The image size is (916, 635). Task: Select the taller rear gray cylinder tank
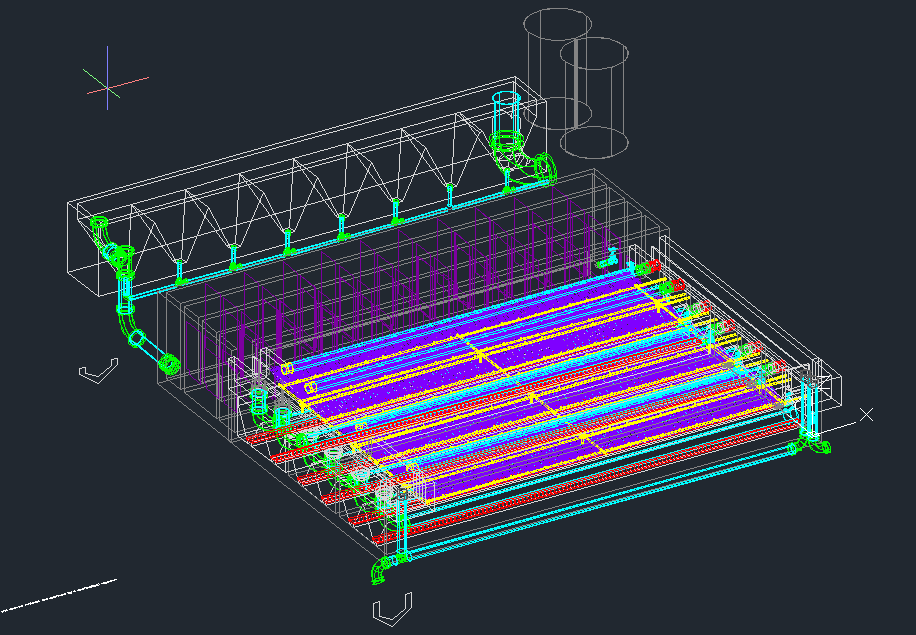(557, 68)
